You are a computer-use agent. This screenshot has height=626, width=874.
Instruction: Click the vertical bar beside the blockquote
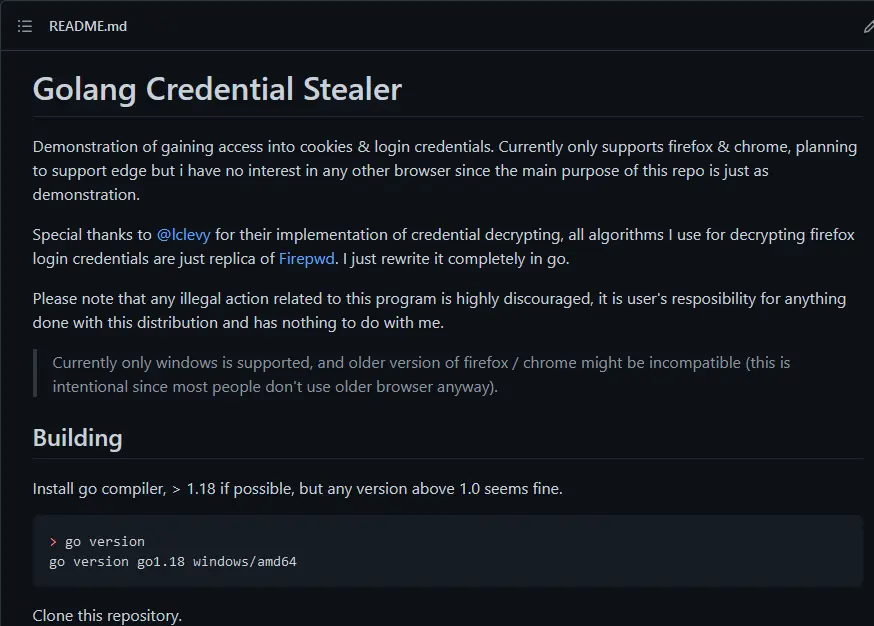38,374
